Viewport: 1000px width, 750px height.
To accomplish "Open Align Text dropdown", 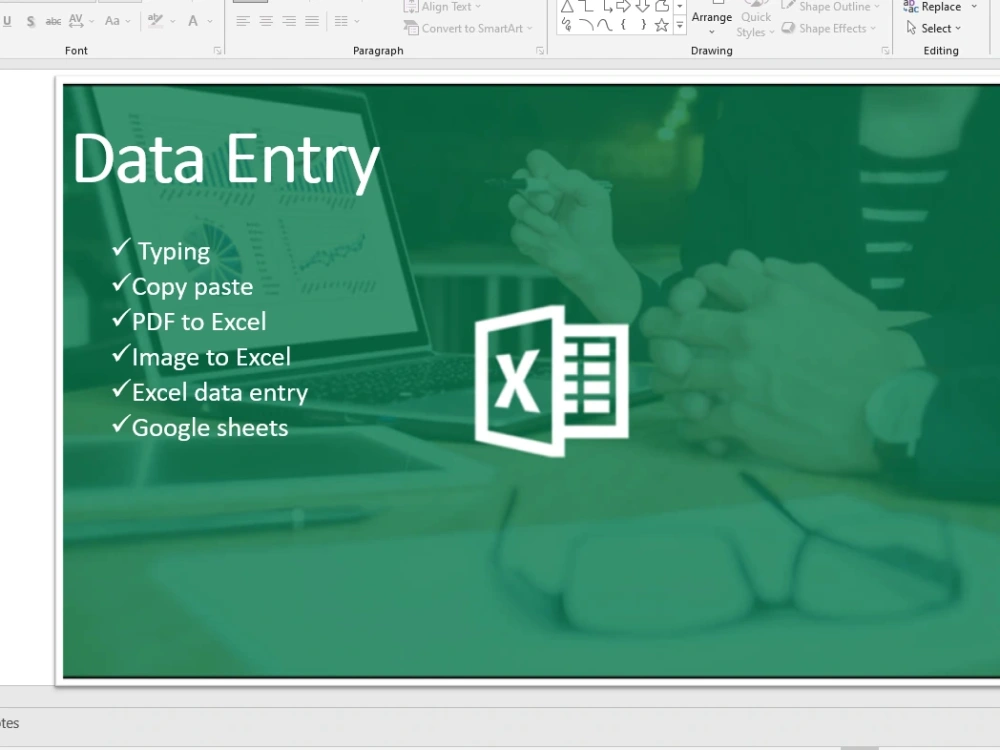I will pos(442,6).
